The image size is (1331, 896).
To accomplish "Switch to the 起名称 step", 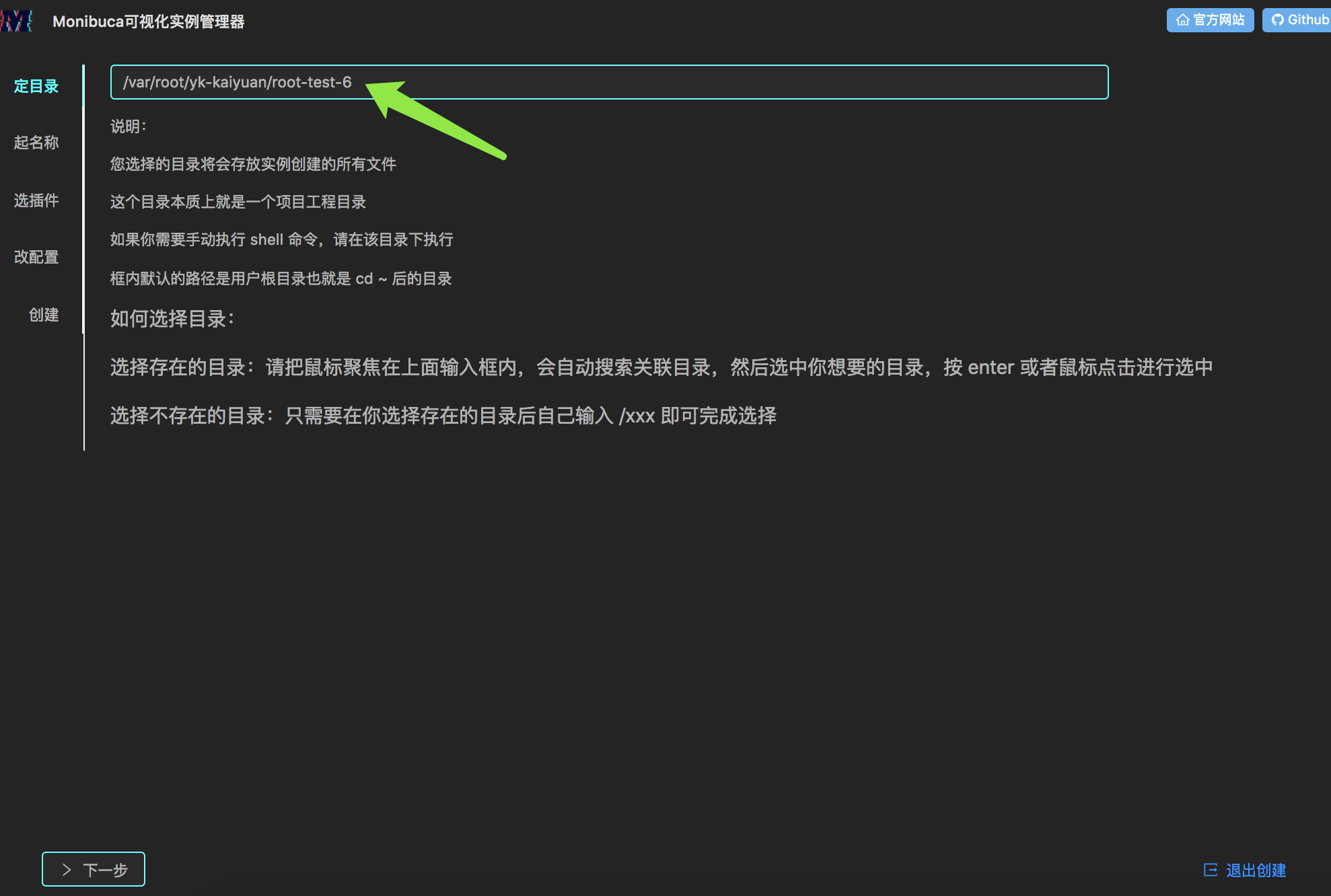I will [36, 143].
